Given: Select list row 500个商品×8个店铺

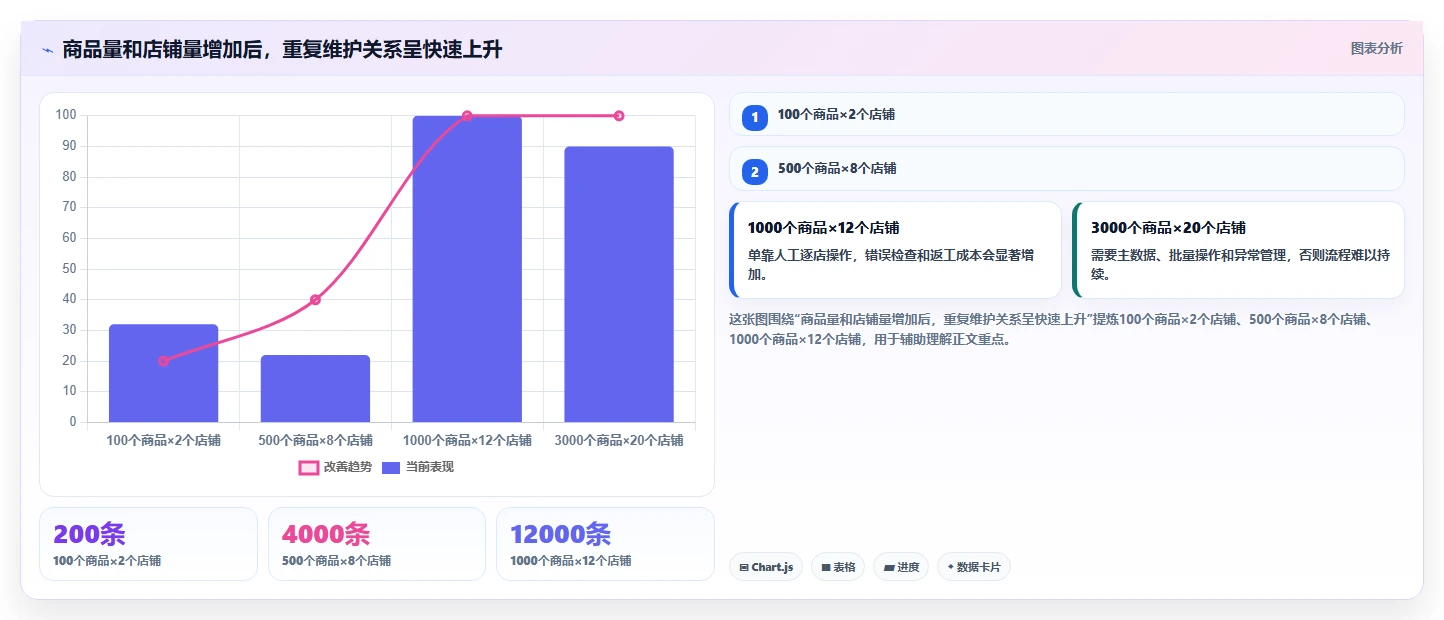Looking at the screenshot, I should pyautogui.click(x=1067, y=168).
